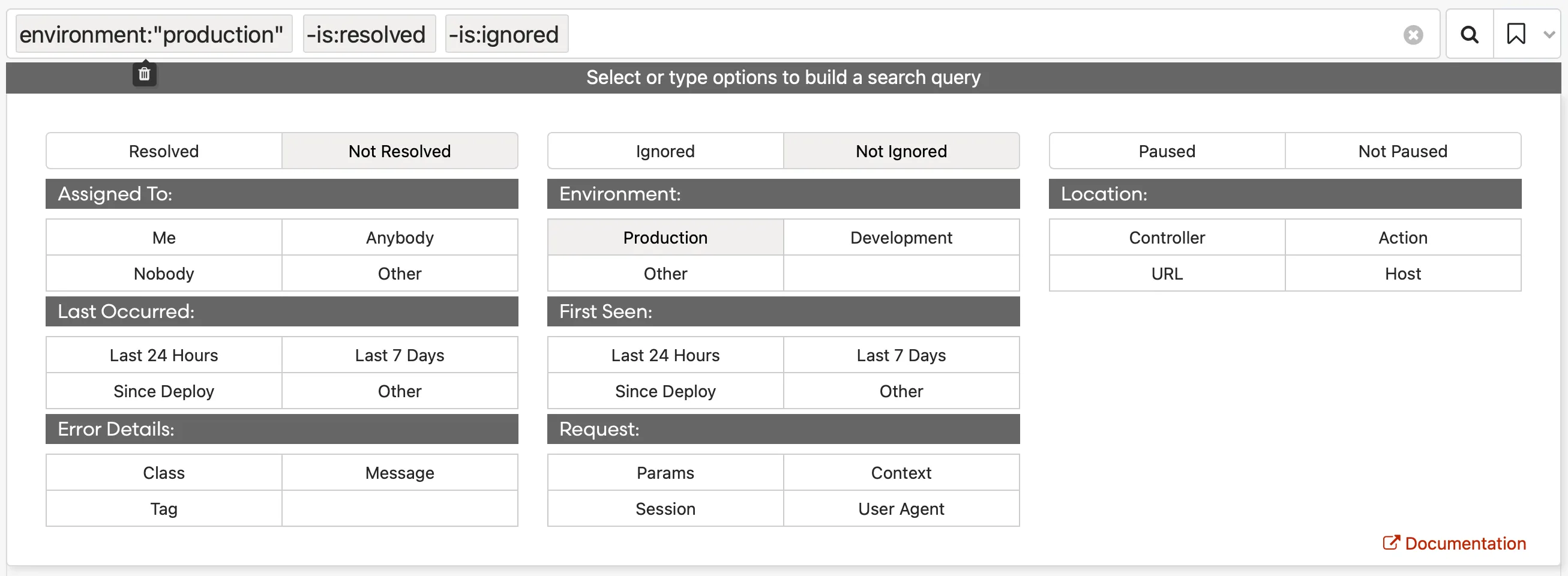Select the User Agent request option
The image size is (1568, 576).
click(901, 508)
